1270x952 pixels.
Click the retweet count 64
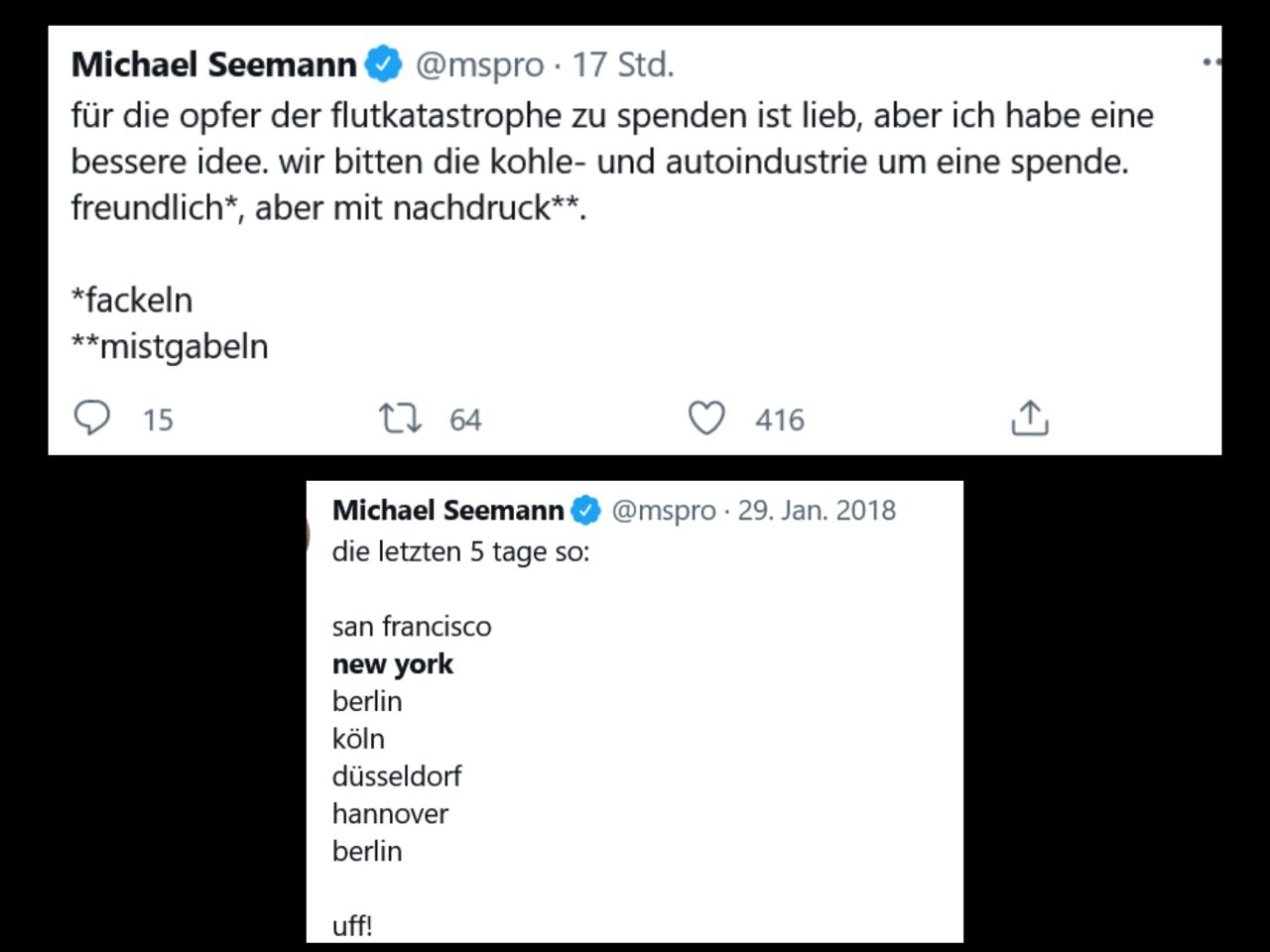pos(465,419)
